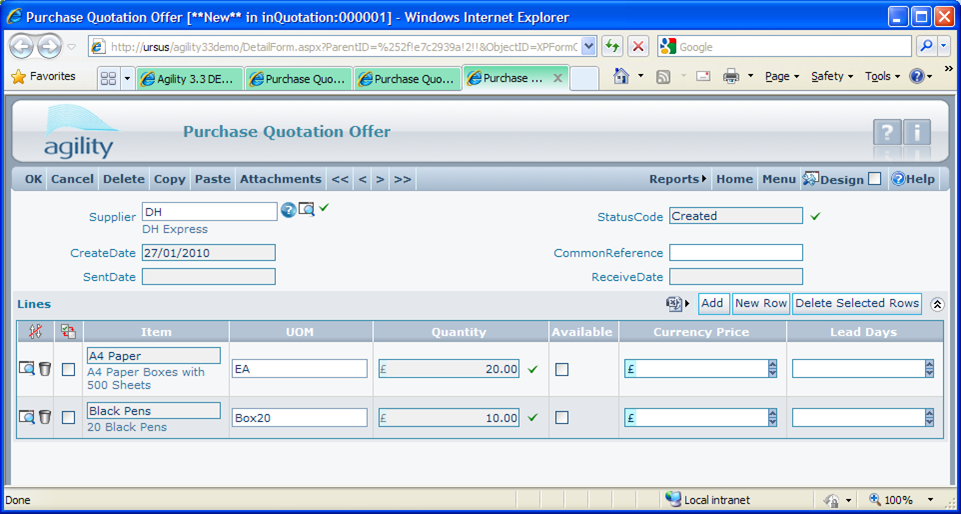The width and height of the screenshot is (961, 514).
Task: Click Attachments in the form toolbar
Action: pyautogui.click(x=280, y=179)
